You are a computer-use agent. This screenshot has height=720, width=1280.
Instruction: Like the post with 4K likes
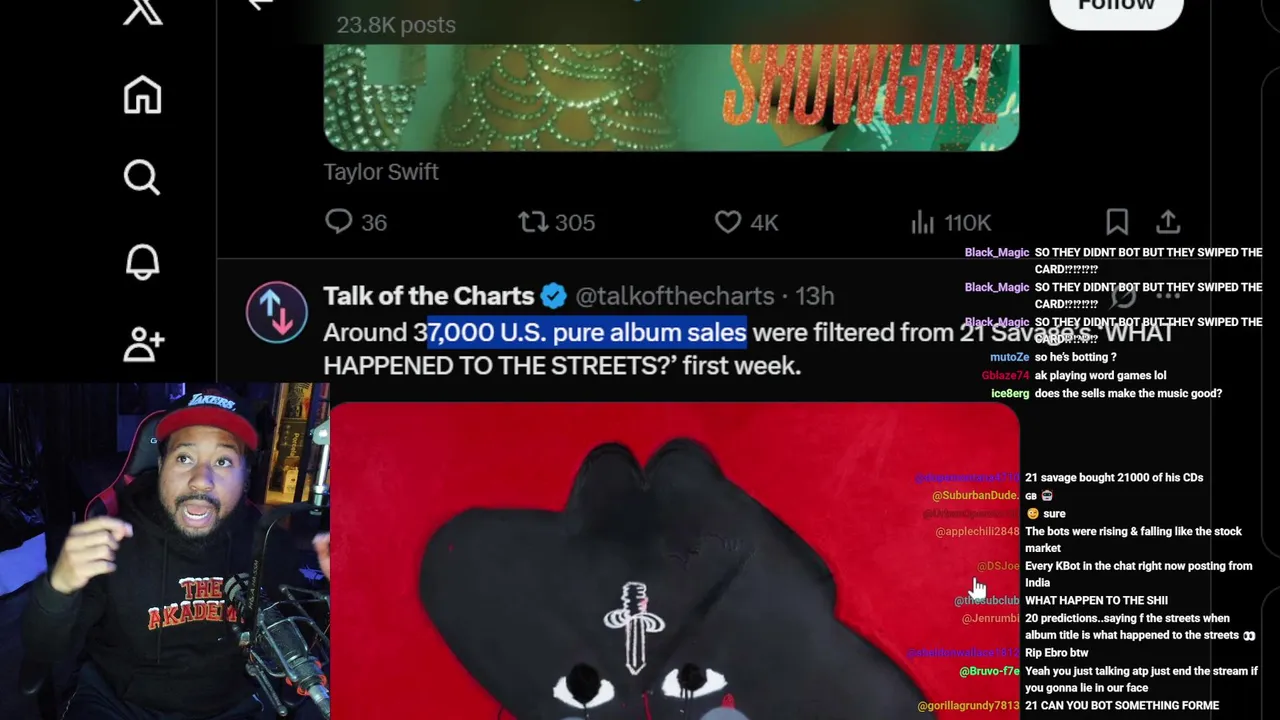tap(746, 222)
